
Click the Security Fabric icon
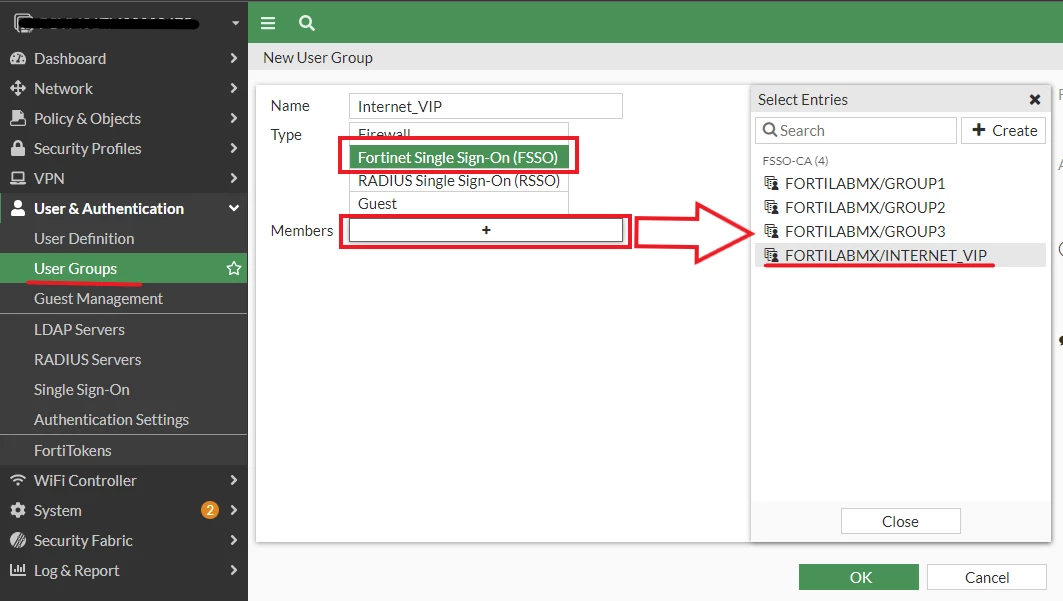(x=18, y=540)
